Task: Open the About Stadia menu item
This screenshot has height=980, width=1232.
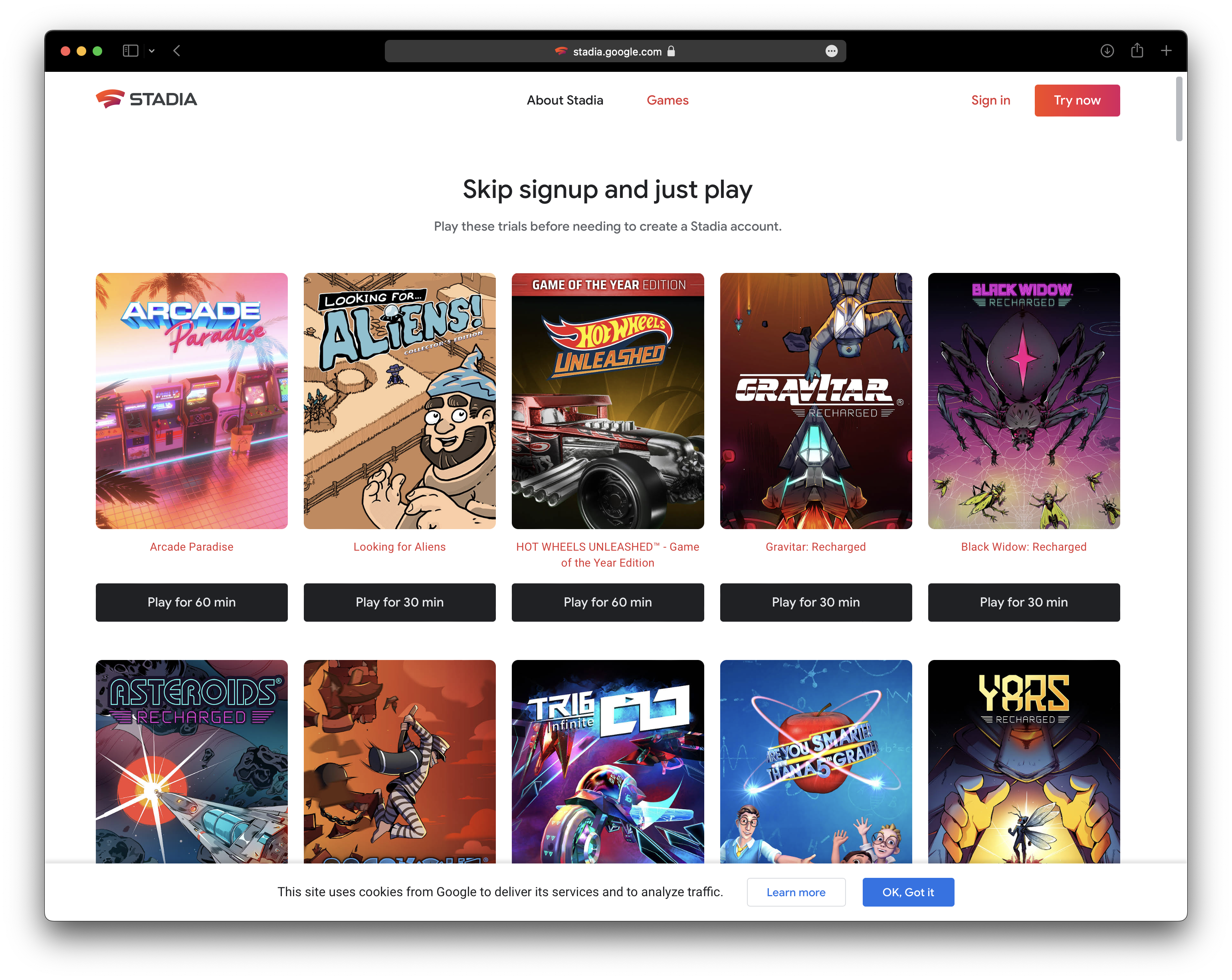Action: pyautogui.click(x=565, y=101)
